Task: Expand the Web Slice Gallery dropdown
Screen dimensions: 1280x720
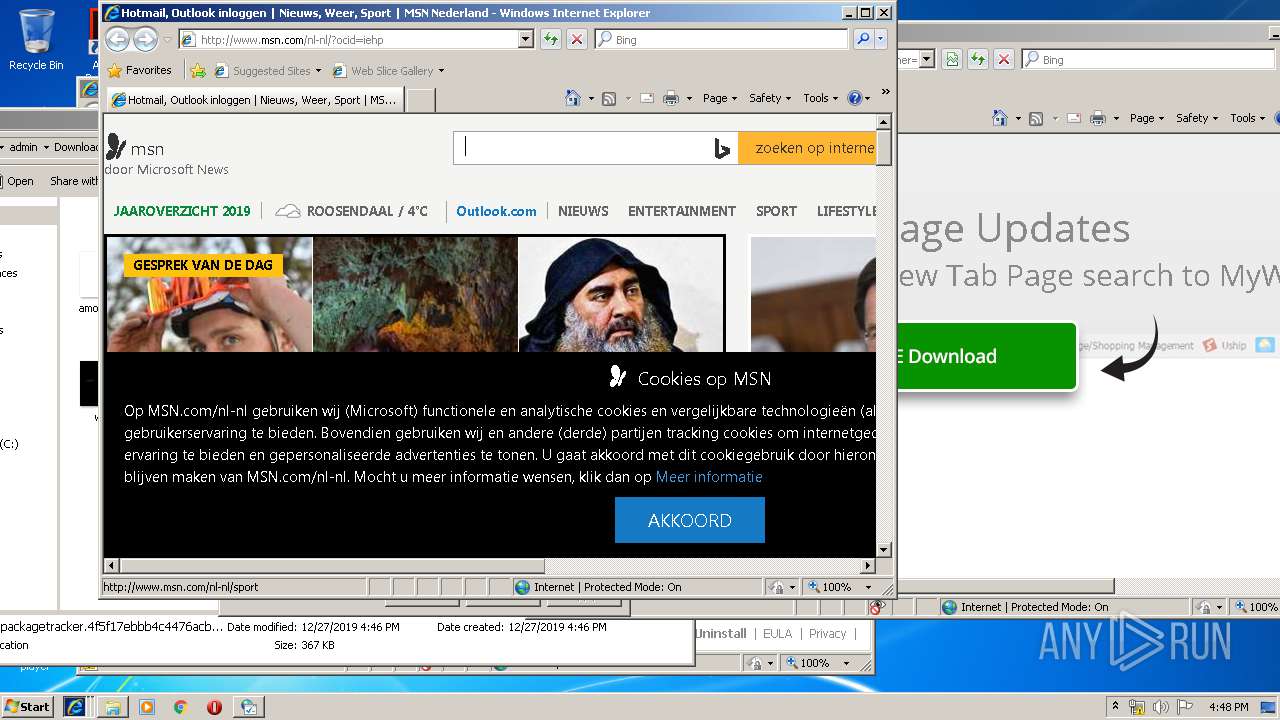Action: (441, 71)
